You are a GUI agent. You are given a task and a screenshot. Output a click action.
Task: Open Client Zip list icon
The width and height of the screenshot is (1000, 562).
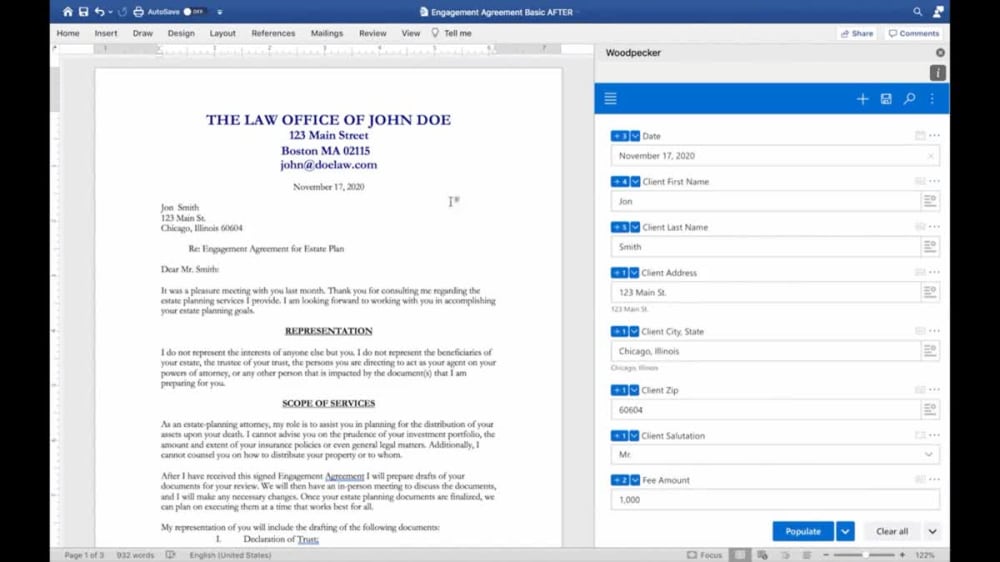930,410
